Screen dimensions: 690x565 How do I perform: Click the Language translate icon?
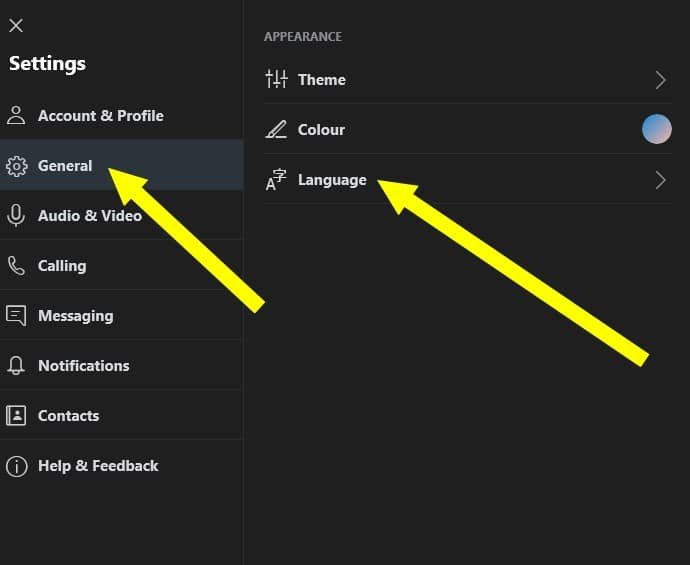coord(276,180)
